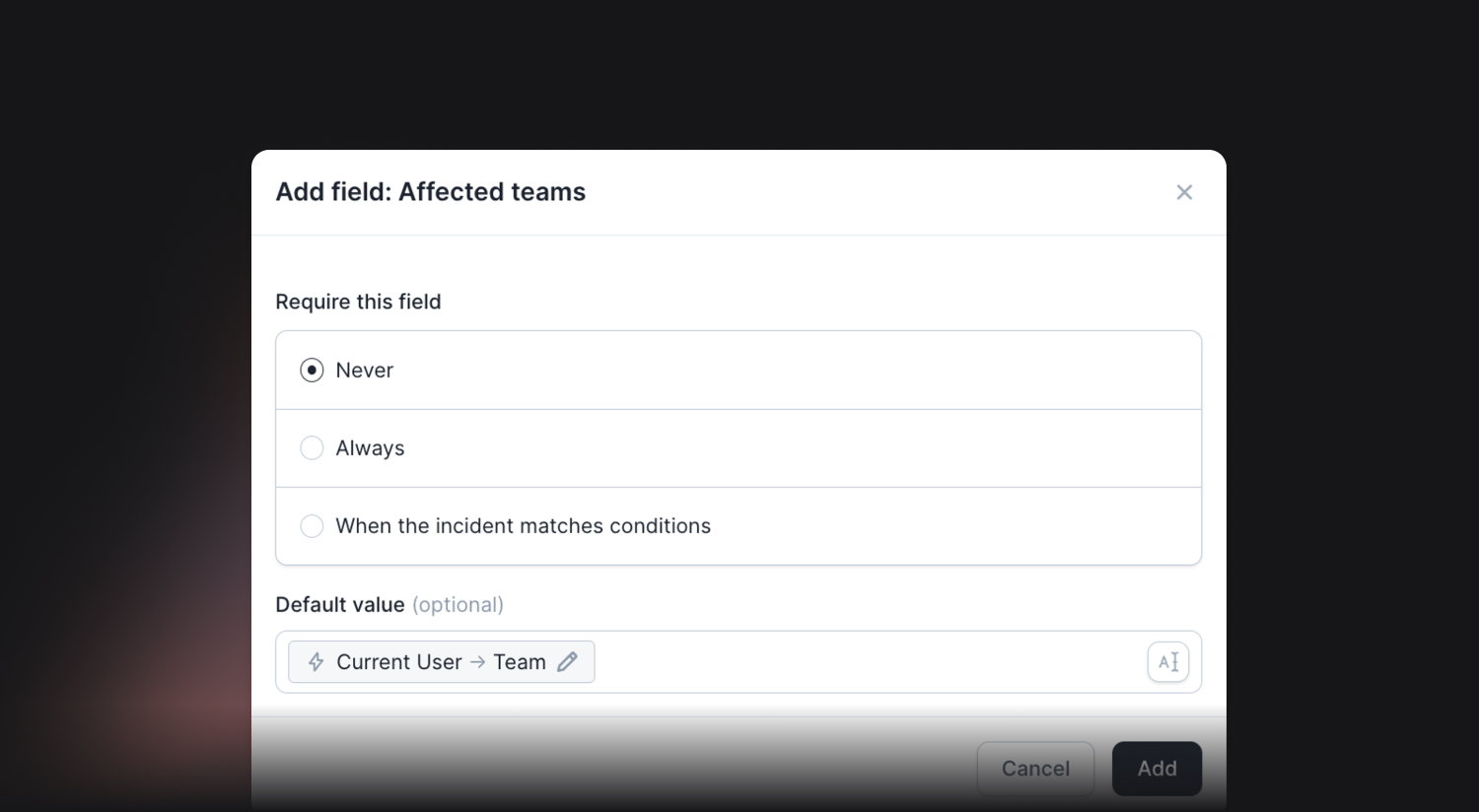The image size is (1479, 812).
Task: Choose the incident matches conditions radio button
Action: click(312, 526)
